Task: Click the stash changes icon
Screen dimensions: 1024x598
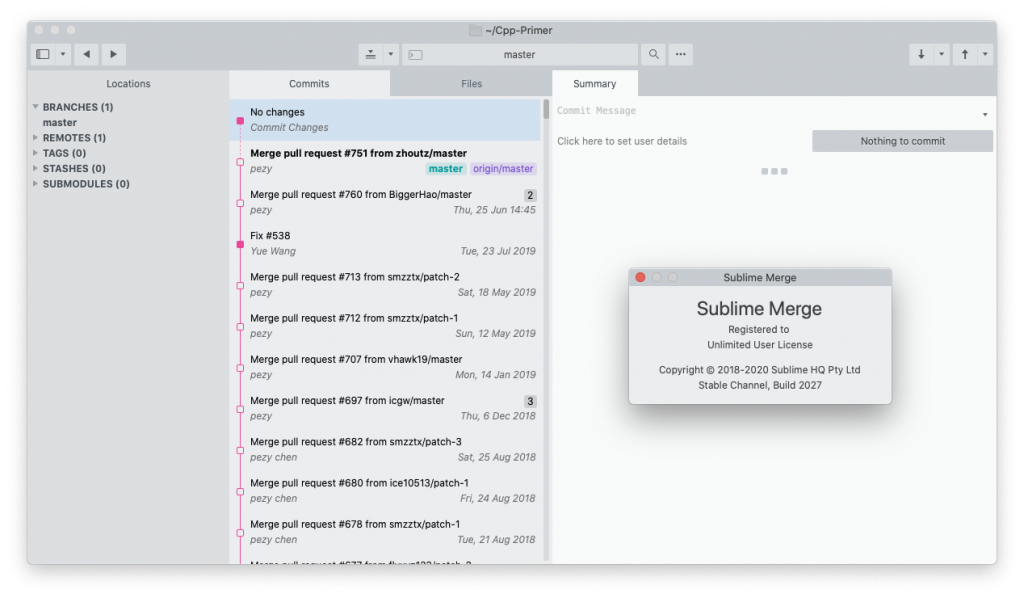Action: [x=370, y=54]
